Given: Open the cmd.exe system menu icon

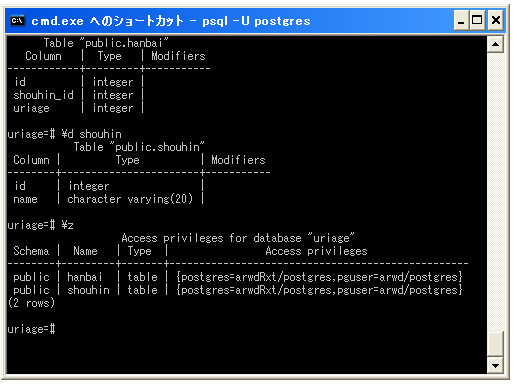Looking at the screenshot, I should [17, 21].
